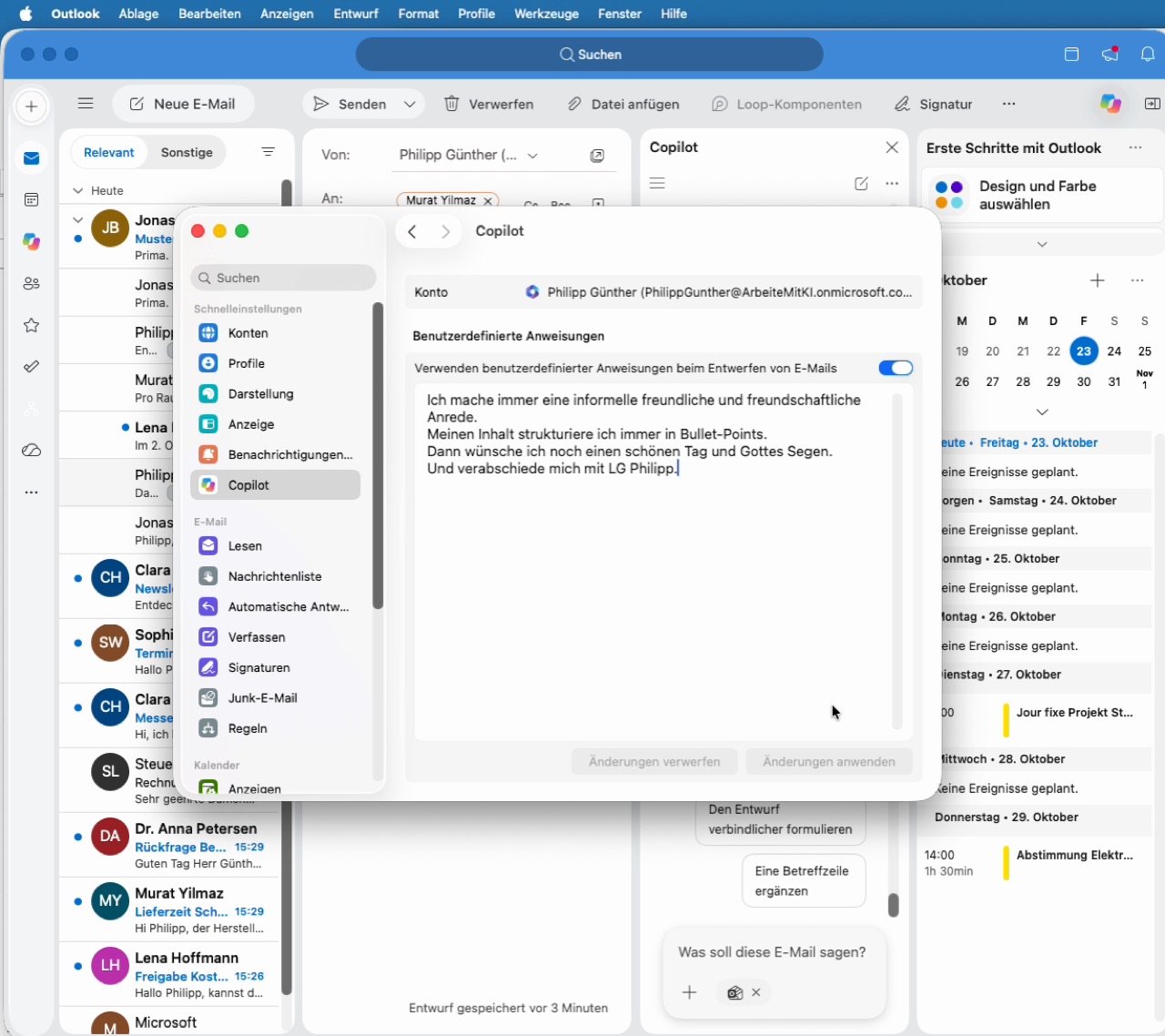Screen dimensions: 1165x1036
Task: Open the Entwurf menu in menu bar
Action: (356, 14)
